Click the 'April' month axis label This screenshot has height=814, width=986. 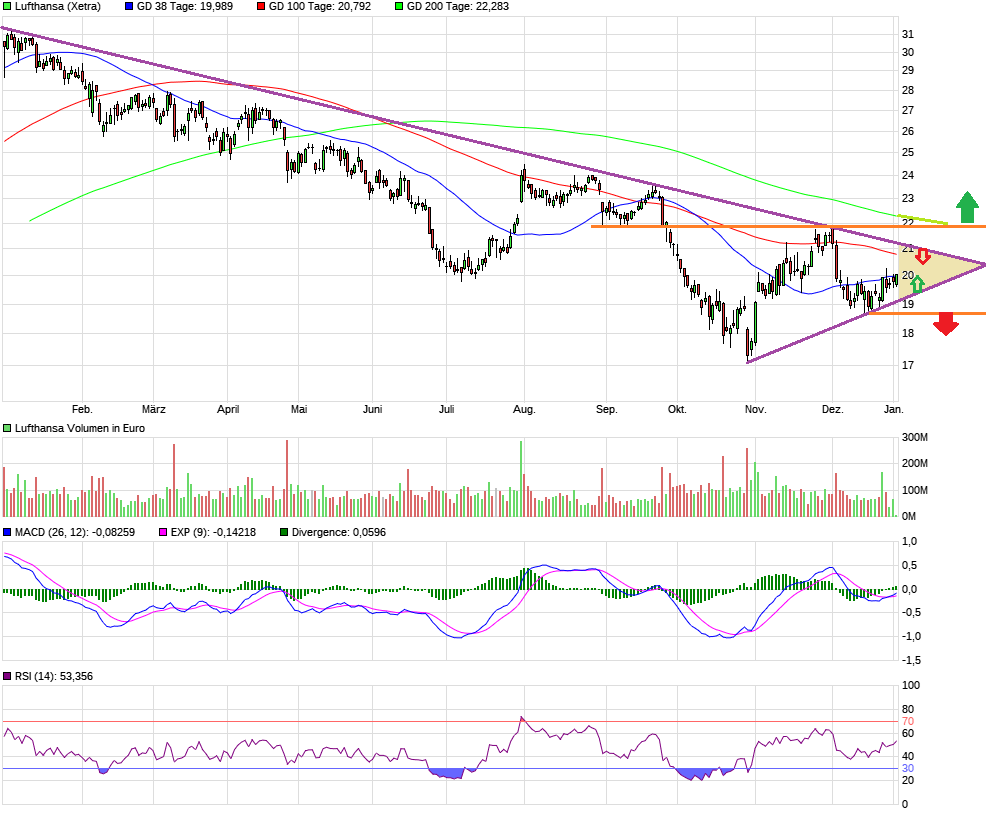(228, 410)
